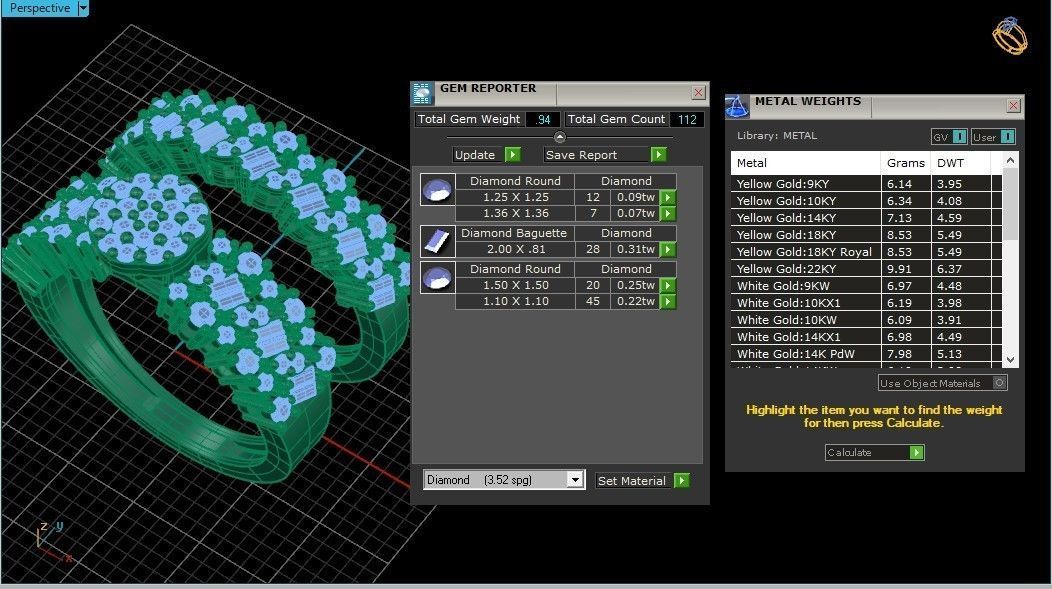Click the gold ring logo icon
Viewport: 1052px width, 589px height.
coord(1010,36)
